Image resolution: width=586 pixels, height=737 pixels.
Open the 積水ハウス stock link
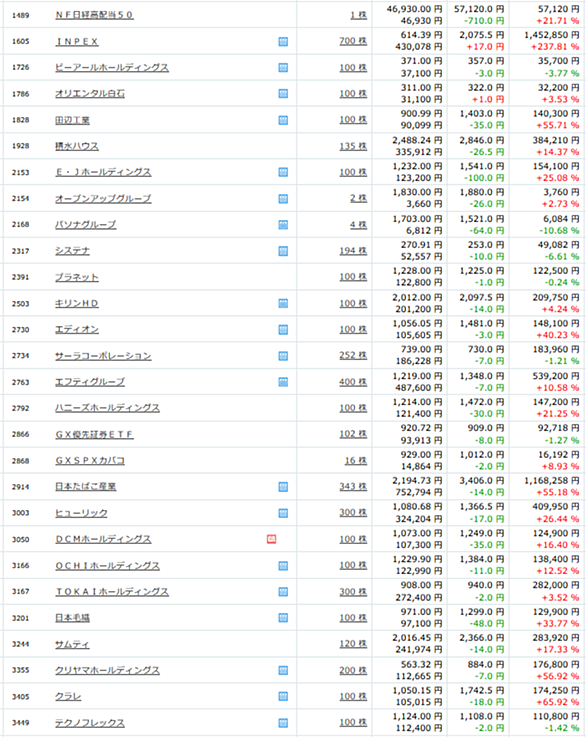77,146
